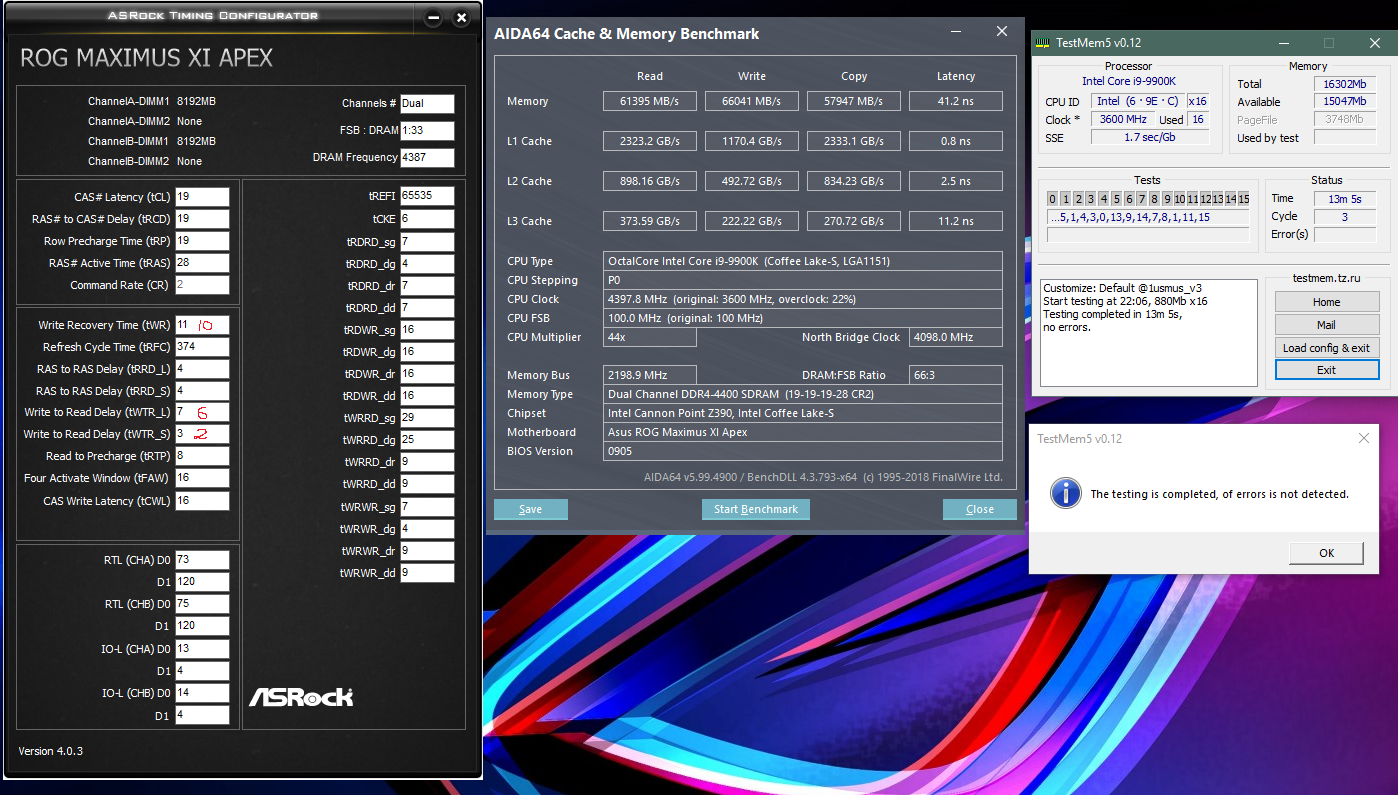Close the TestMem5 testing completed dialog
This screenshot has height=795, width=1398.
tap(1364, 438)
